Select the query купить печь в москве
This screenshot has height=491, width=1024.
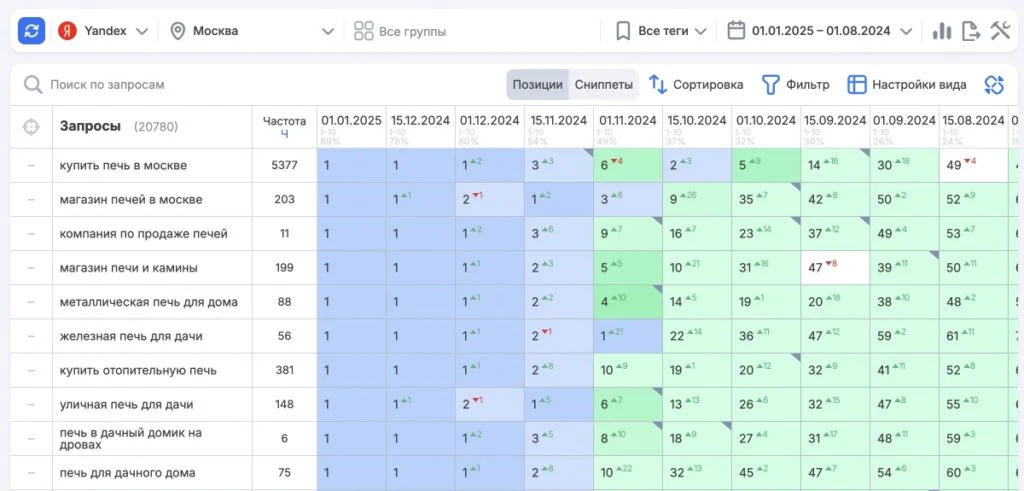[123, 165]
